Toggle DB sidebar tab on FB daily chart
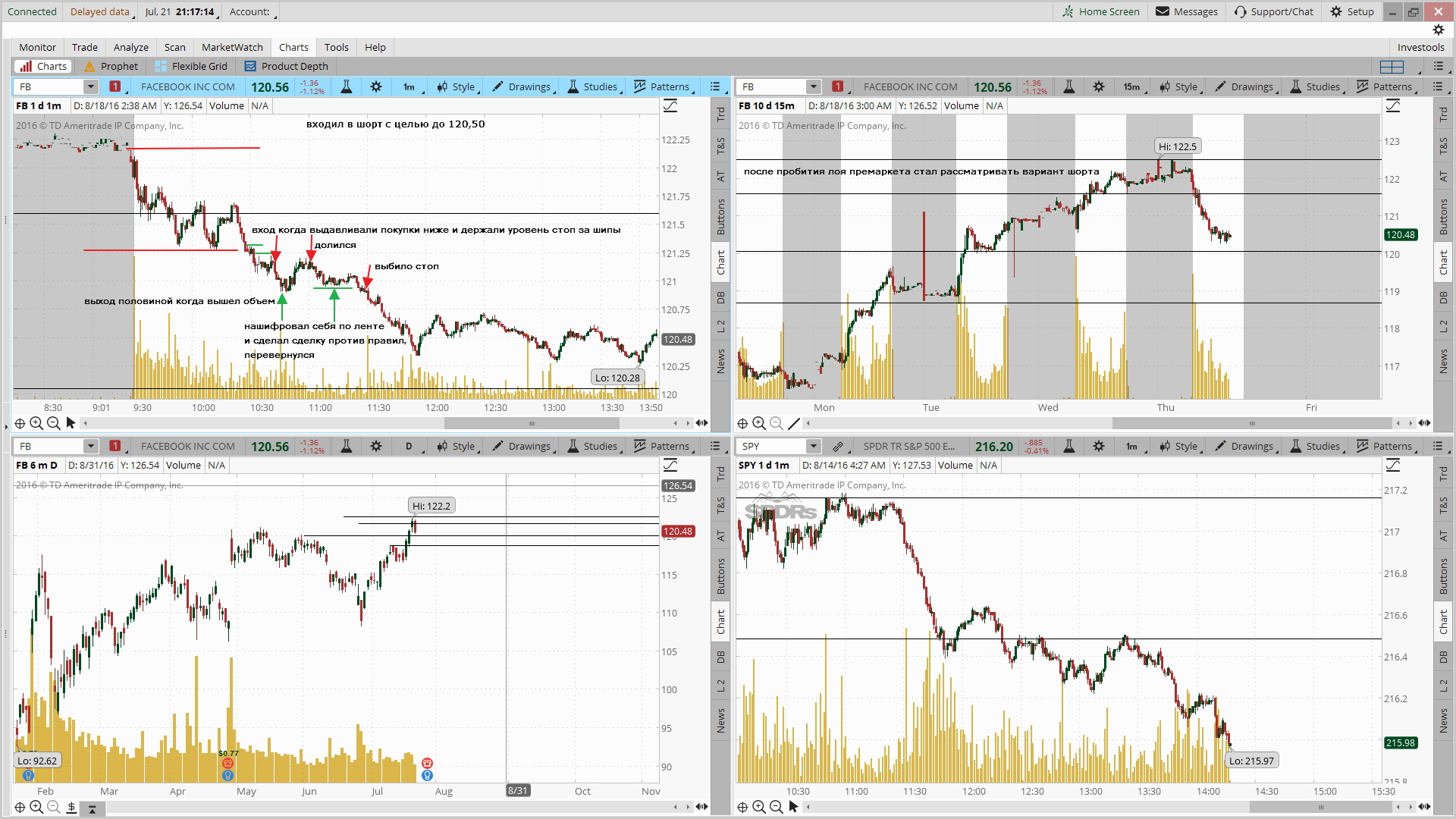 [720, 657]
